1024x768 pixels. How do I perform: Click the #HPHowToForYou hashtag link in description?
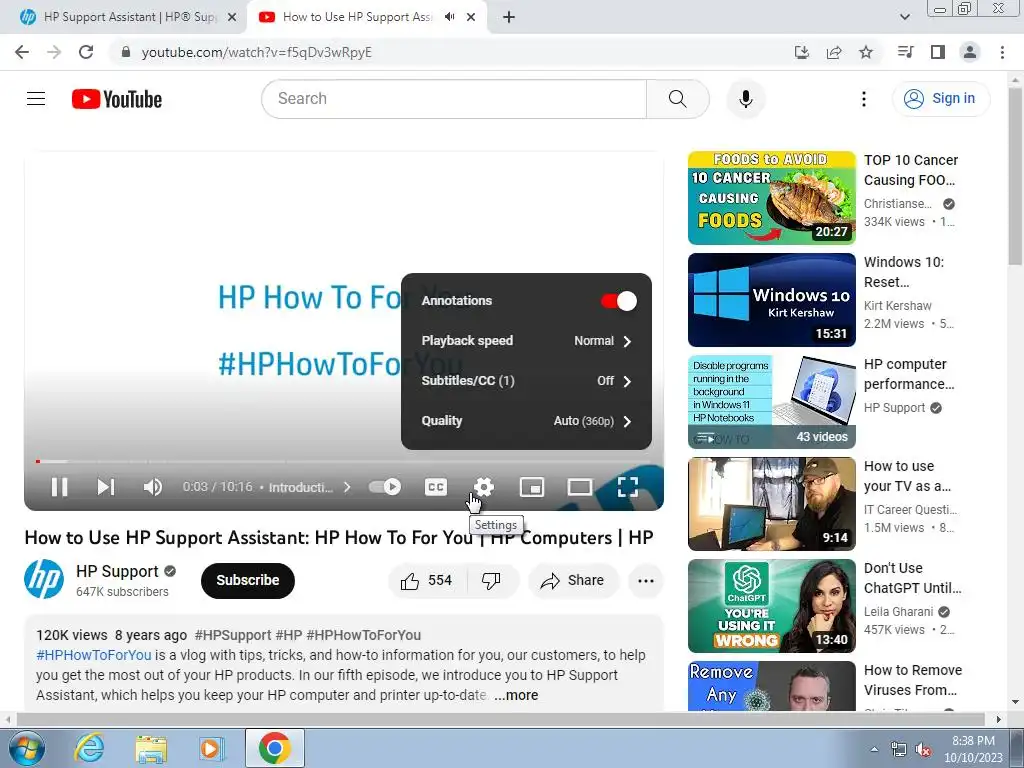93,655
